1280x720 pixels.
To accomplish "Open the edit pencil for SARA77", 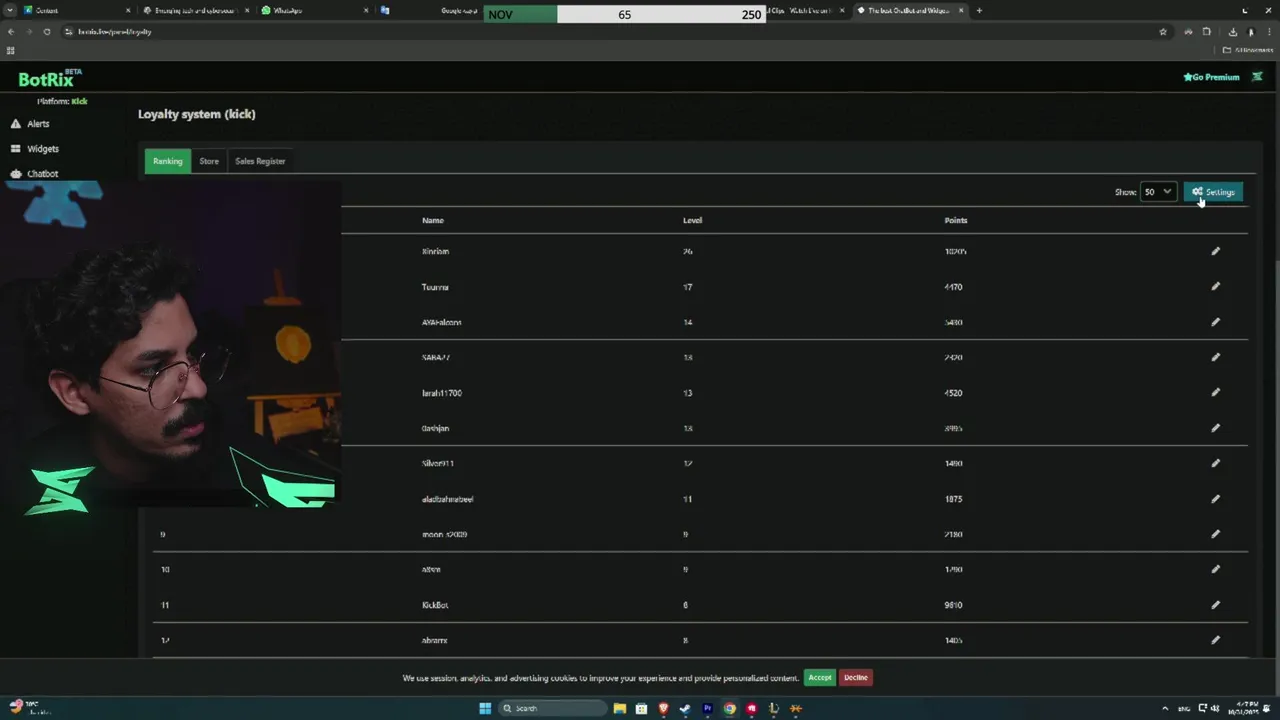I will pos(1215,357).
